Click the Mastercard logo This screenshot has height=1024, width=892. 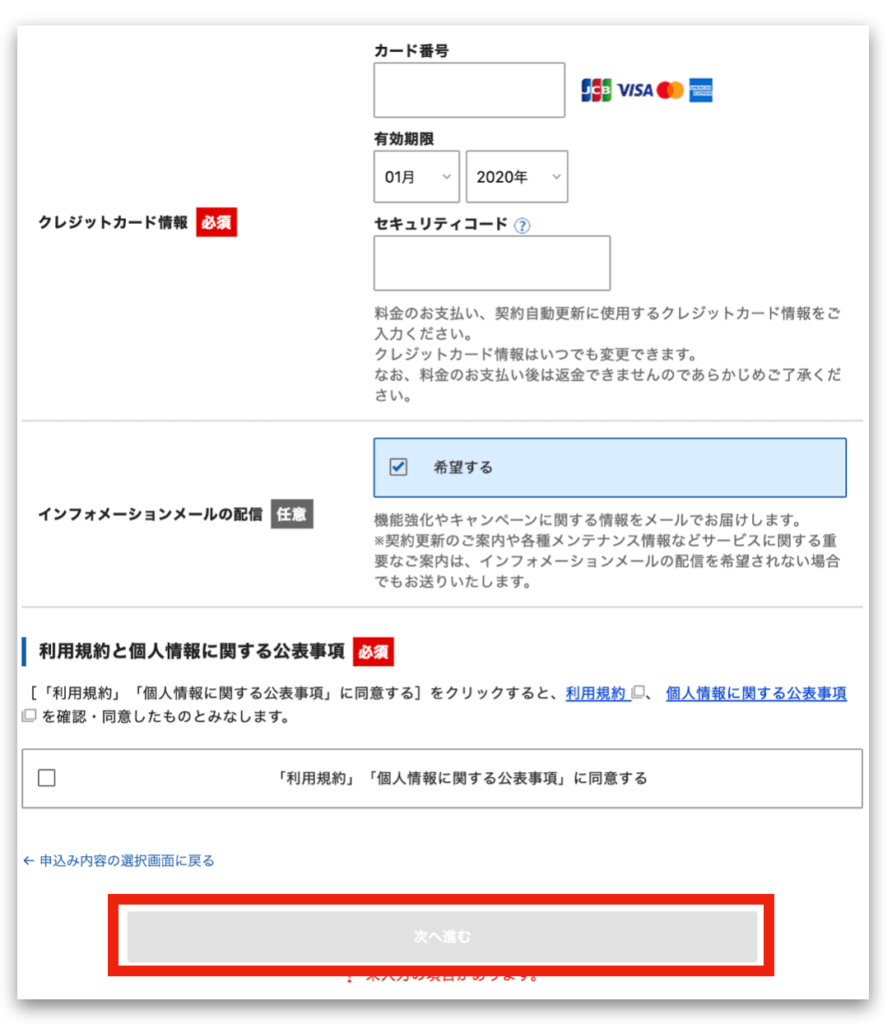[x=671, y=90]
